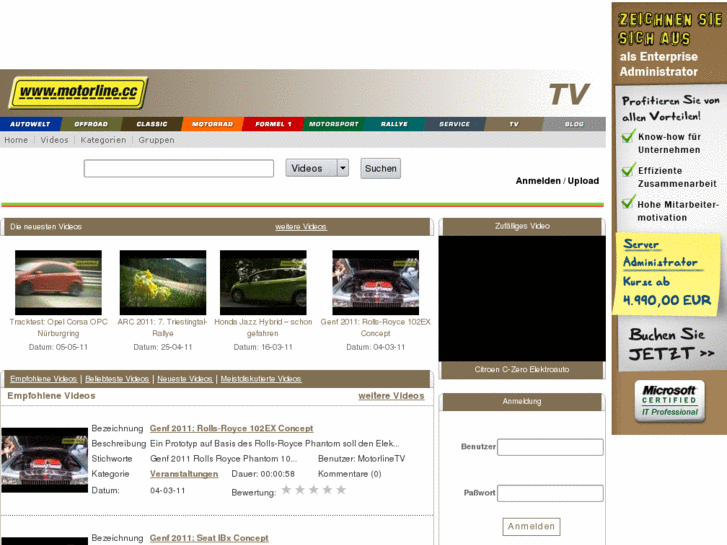Click the Anmelden link near Upload
This screenshot has width=727, height=545.
pos(538,181)
